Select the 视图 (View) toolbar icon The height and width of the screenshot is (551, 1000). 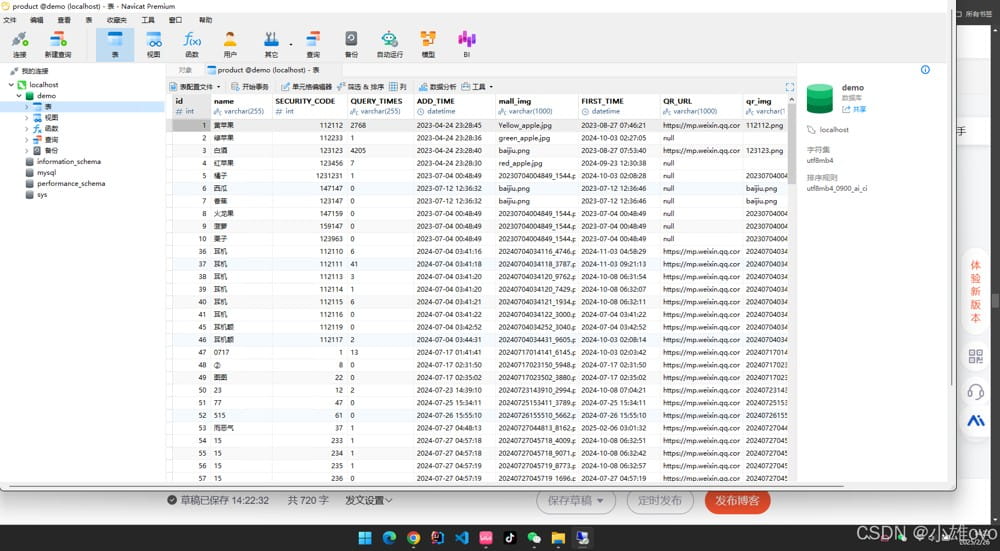pos(153,43)
